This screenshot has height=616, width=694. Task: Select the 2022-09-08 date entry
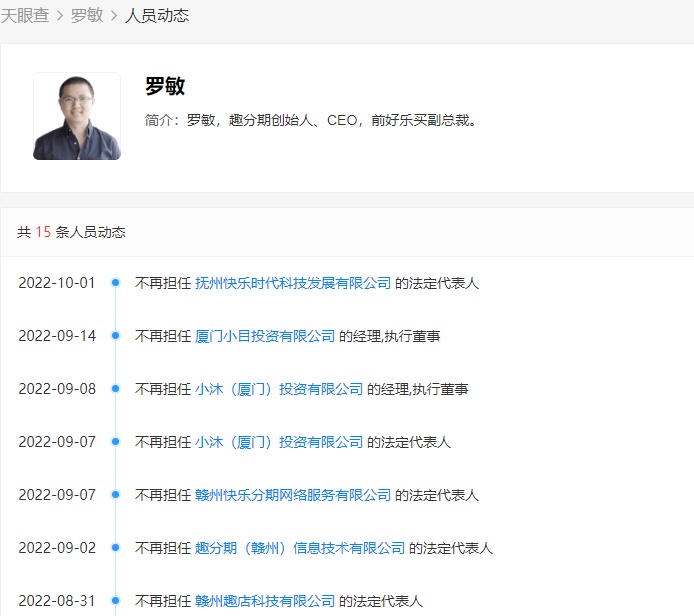57,389
